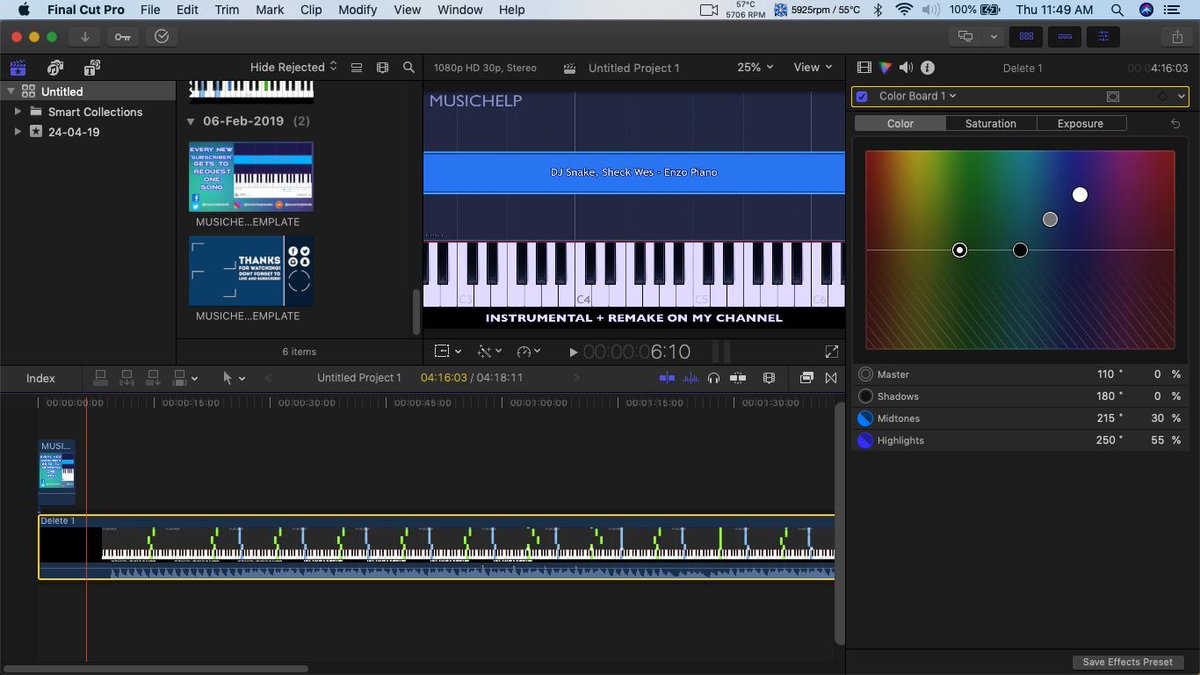Open the Trim menu
Screen dimensions: 1200x675
click(227, 9)
